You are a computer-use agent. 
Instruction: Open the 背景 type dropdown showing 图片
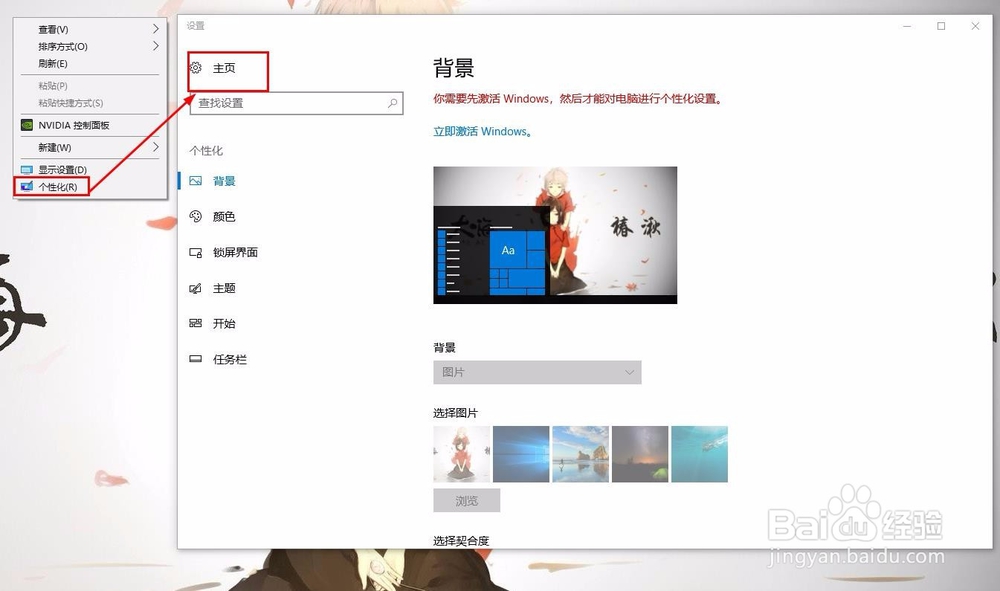pos(536,371)
